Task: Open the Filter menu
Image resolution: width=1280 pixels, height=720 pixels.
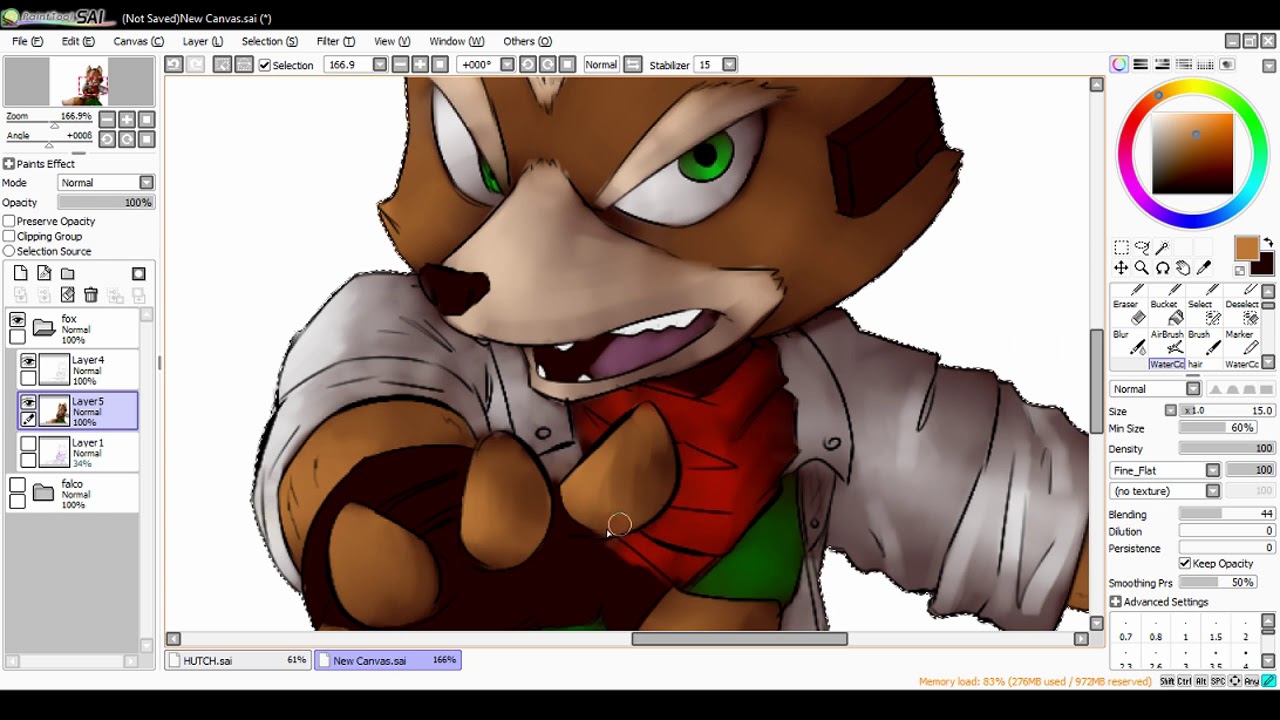Action: point(336,41)
